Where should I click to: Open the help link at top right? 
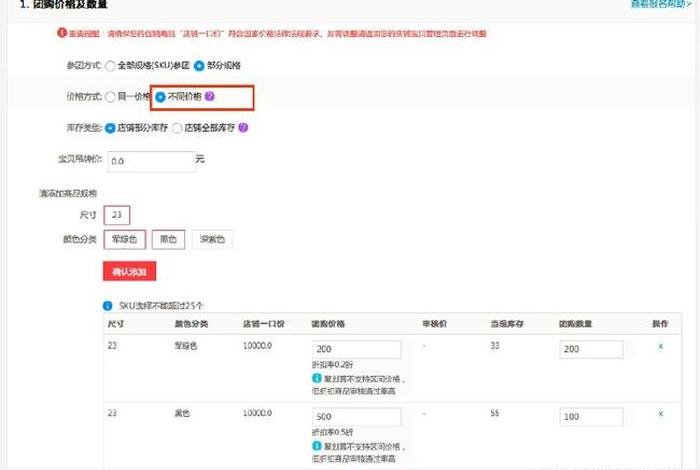661,4
